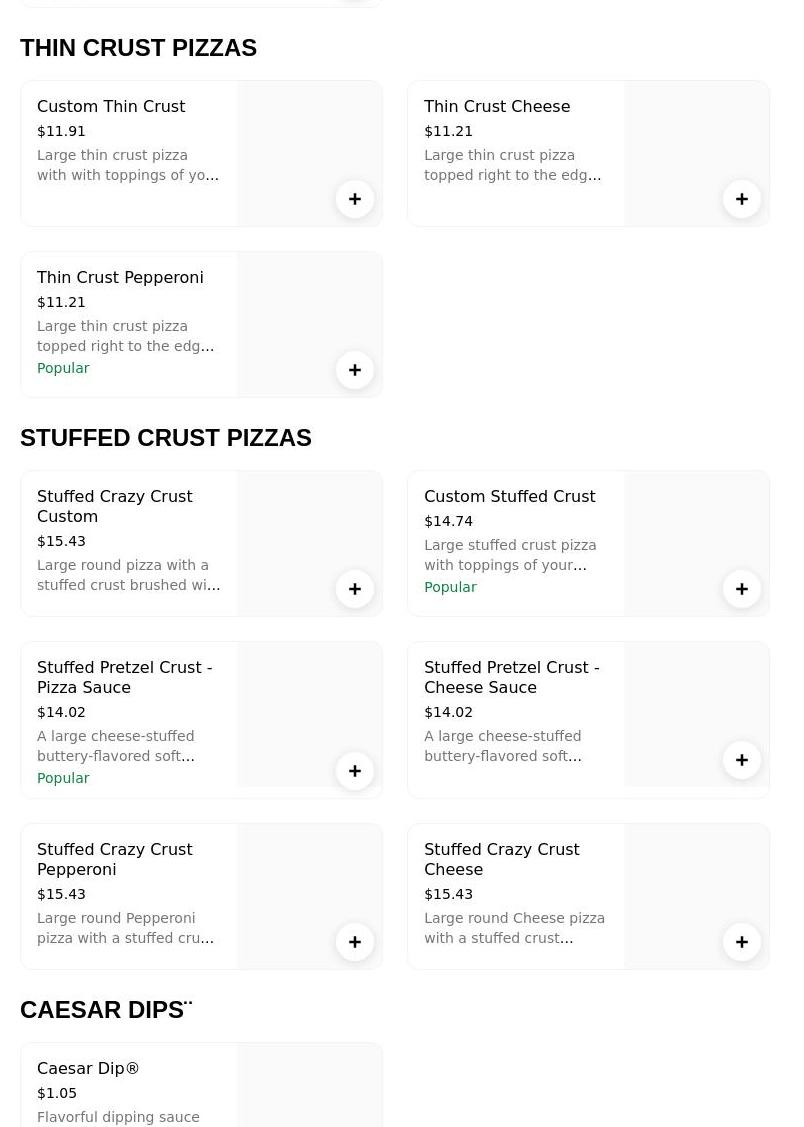Add Stuffed Crazy Crust Pepperoni to cart
The height and width of the screenshot is (1127, 804).
tap(355, 942)
